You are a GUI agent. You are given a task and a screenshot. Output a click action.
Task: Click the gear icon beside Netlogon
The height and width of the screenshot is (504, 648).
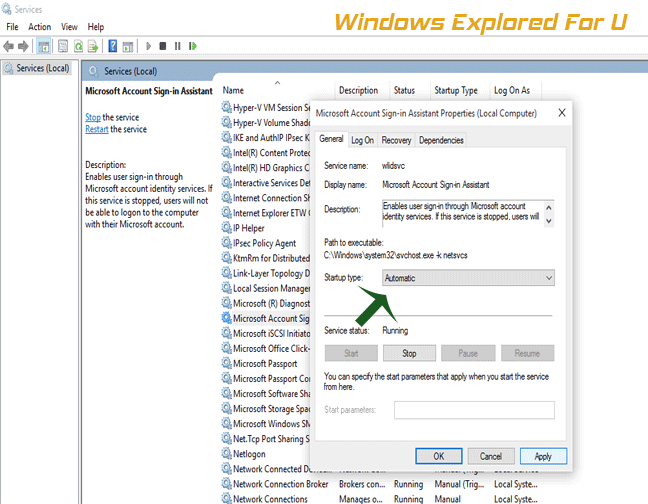click(x=226, y=453)
